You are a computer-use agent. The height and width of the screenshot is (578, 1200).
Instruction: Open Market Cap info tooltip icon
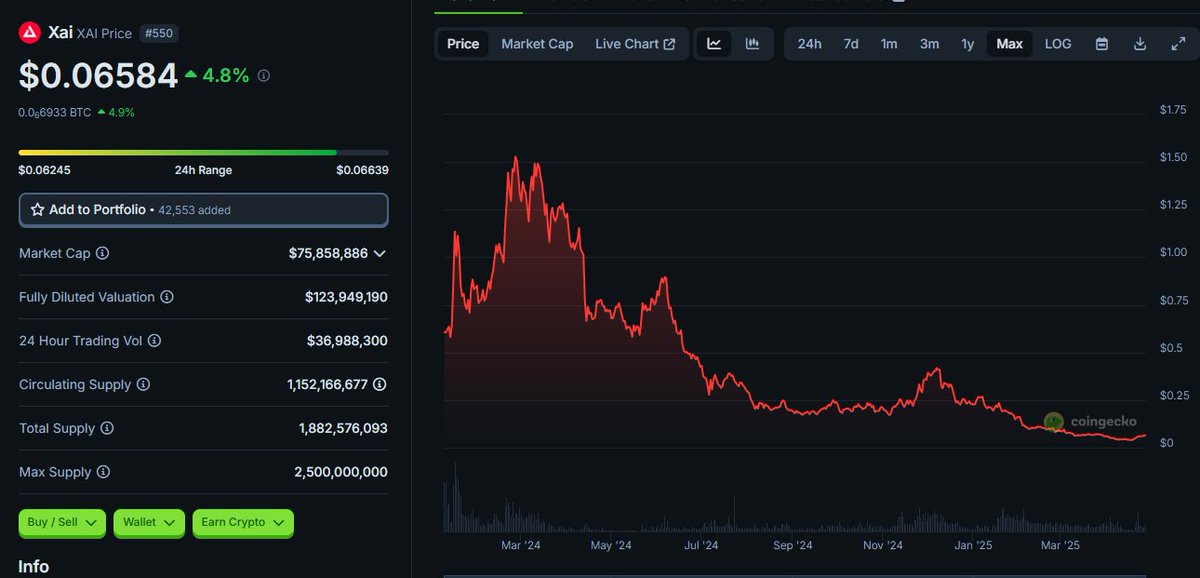102,254
